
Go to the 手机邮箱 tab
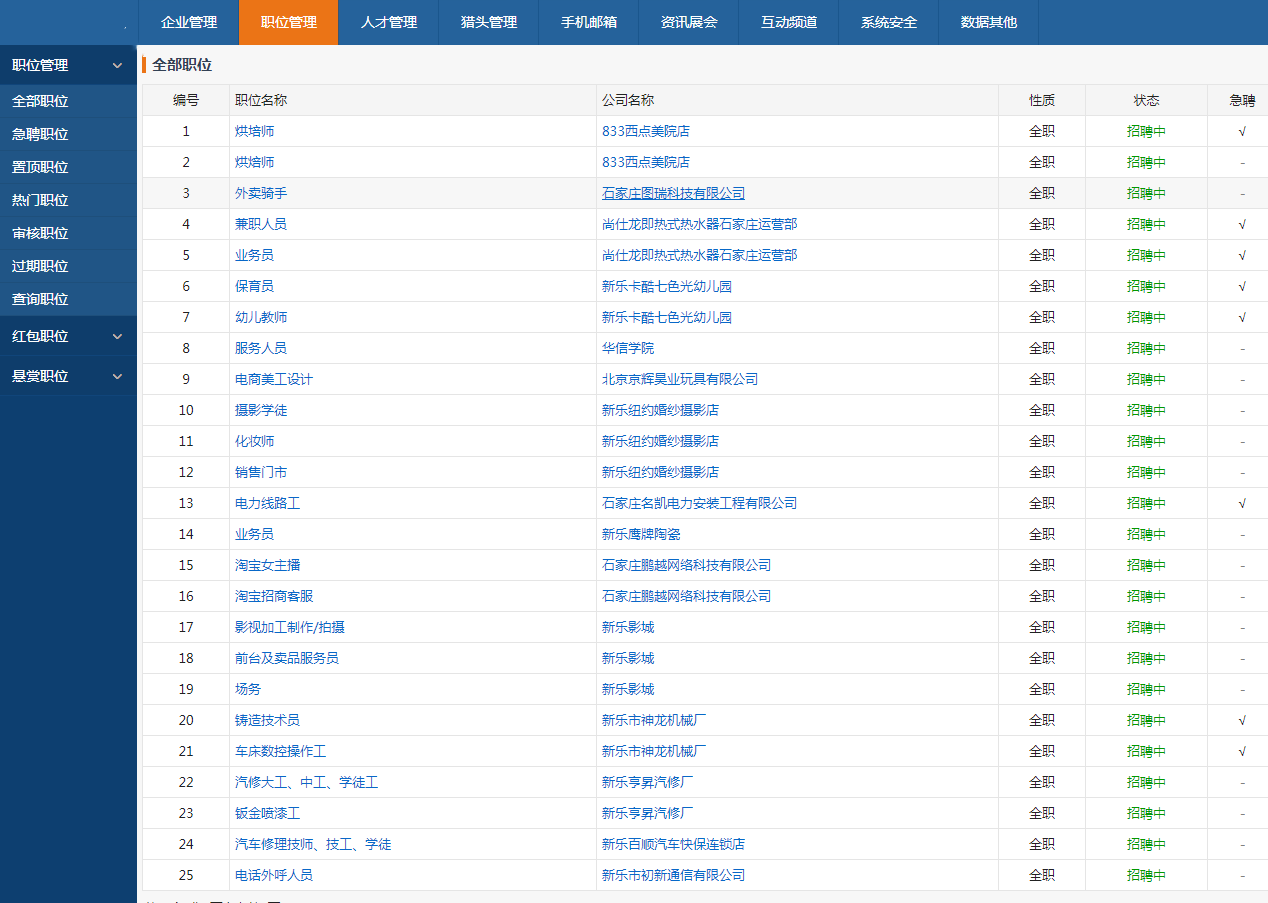click(588, 22)
